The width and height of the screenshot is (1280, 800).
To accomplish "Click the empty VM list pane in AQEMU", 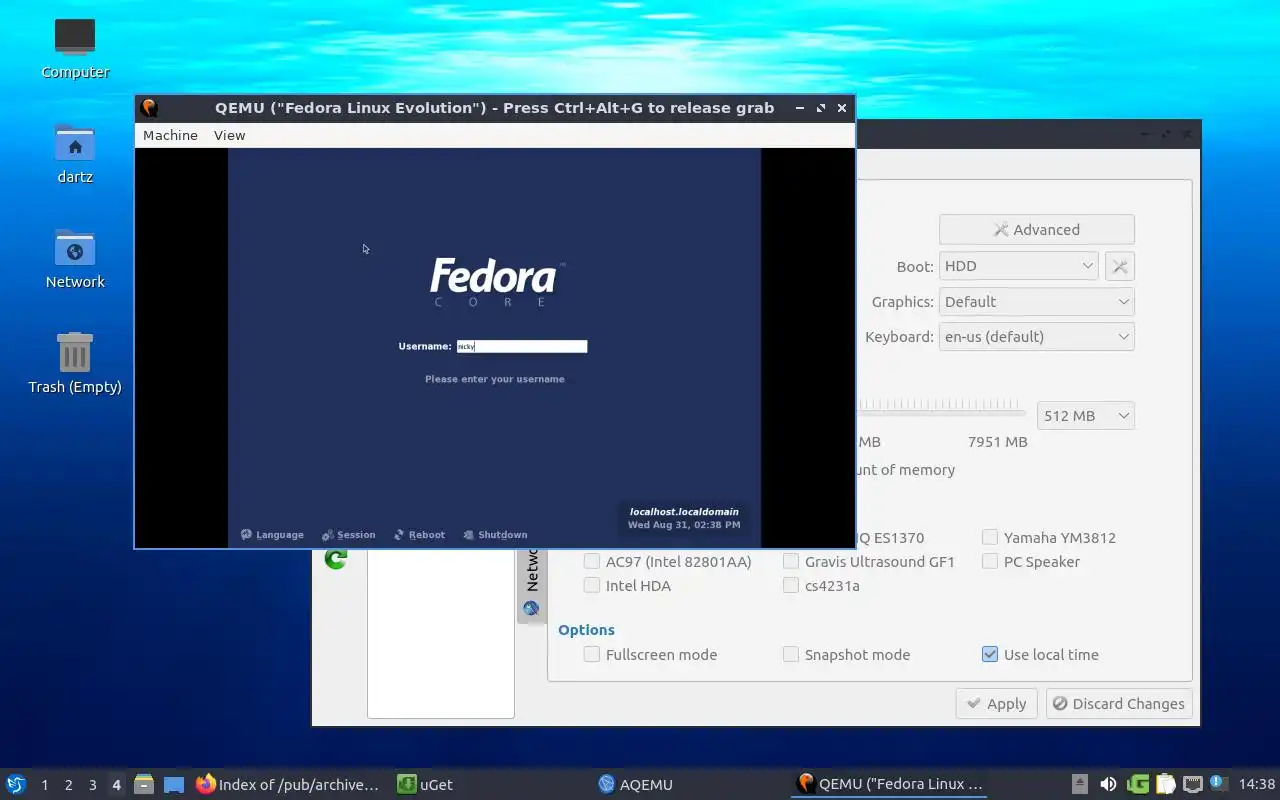I will click(441, 633).
